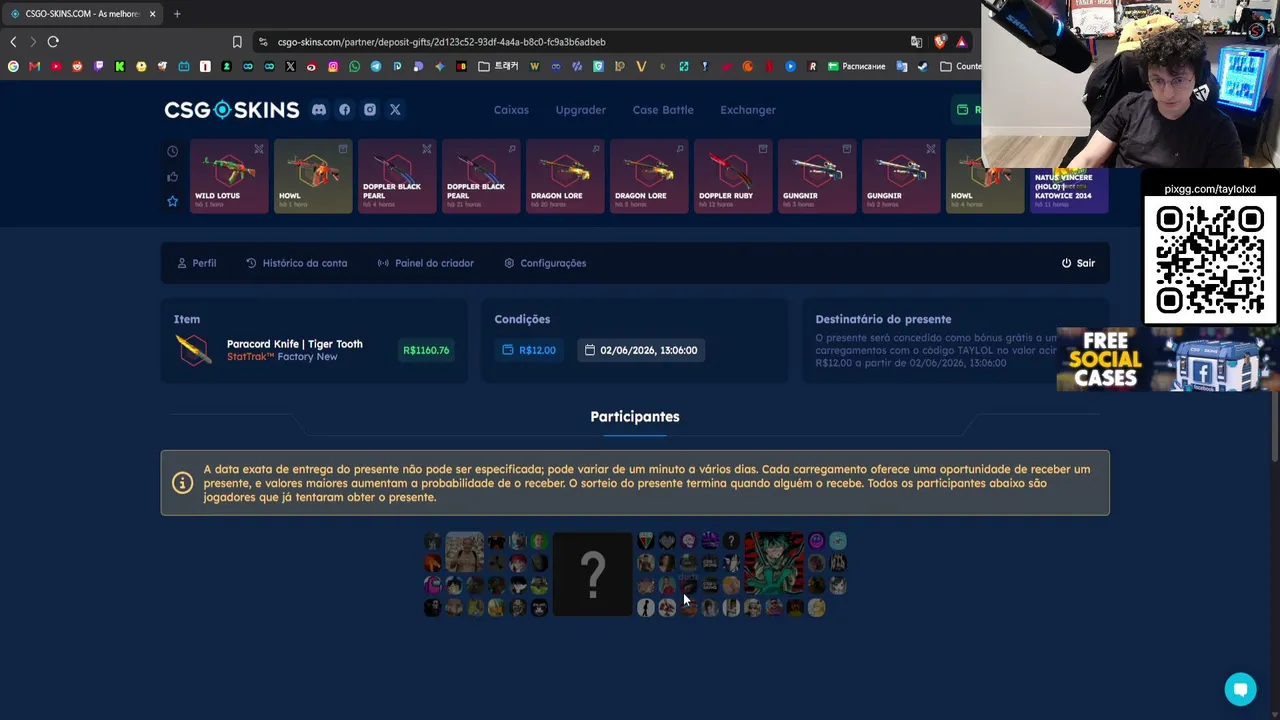Open the Discord icon in site header
The image size is (1280, 720).
click(x=319, y=110)
